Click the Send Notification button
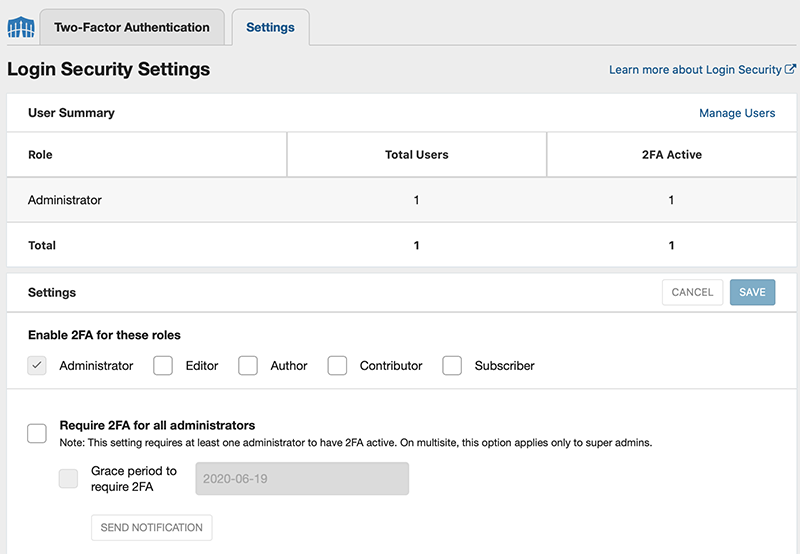Screen dimensions: 800x554 [x=152, y=527]
